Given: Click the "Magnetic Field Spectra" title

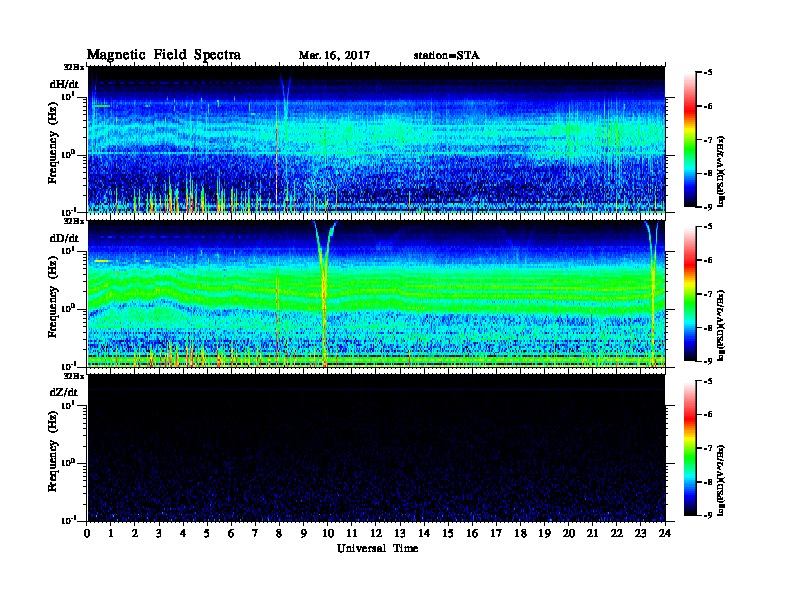Looking at the screenshot, I should (164, 55).
